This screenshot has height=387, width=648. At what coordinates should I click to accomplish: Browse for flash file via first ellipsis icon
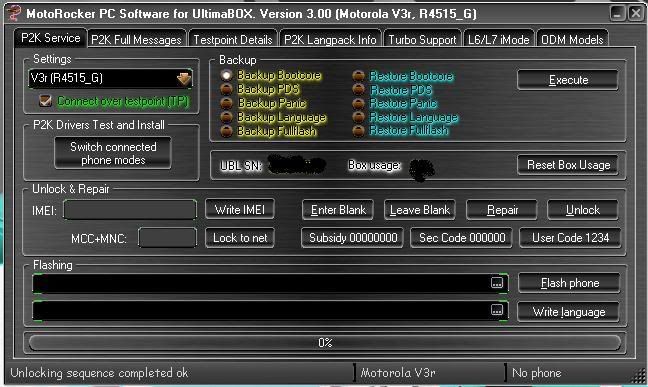497,283
